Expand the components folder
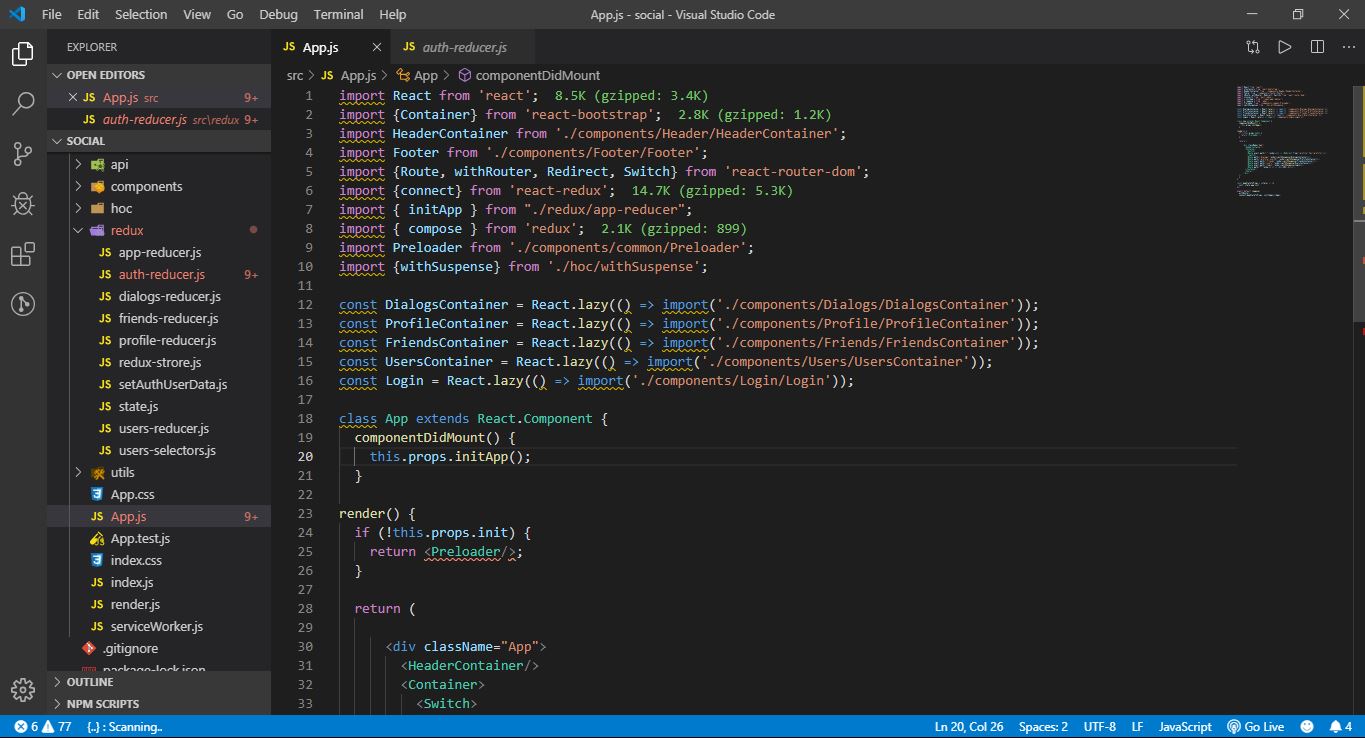Image resolution: width=1365 pixels, height=738 pixels. click(146, 187)
